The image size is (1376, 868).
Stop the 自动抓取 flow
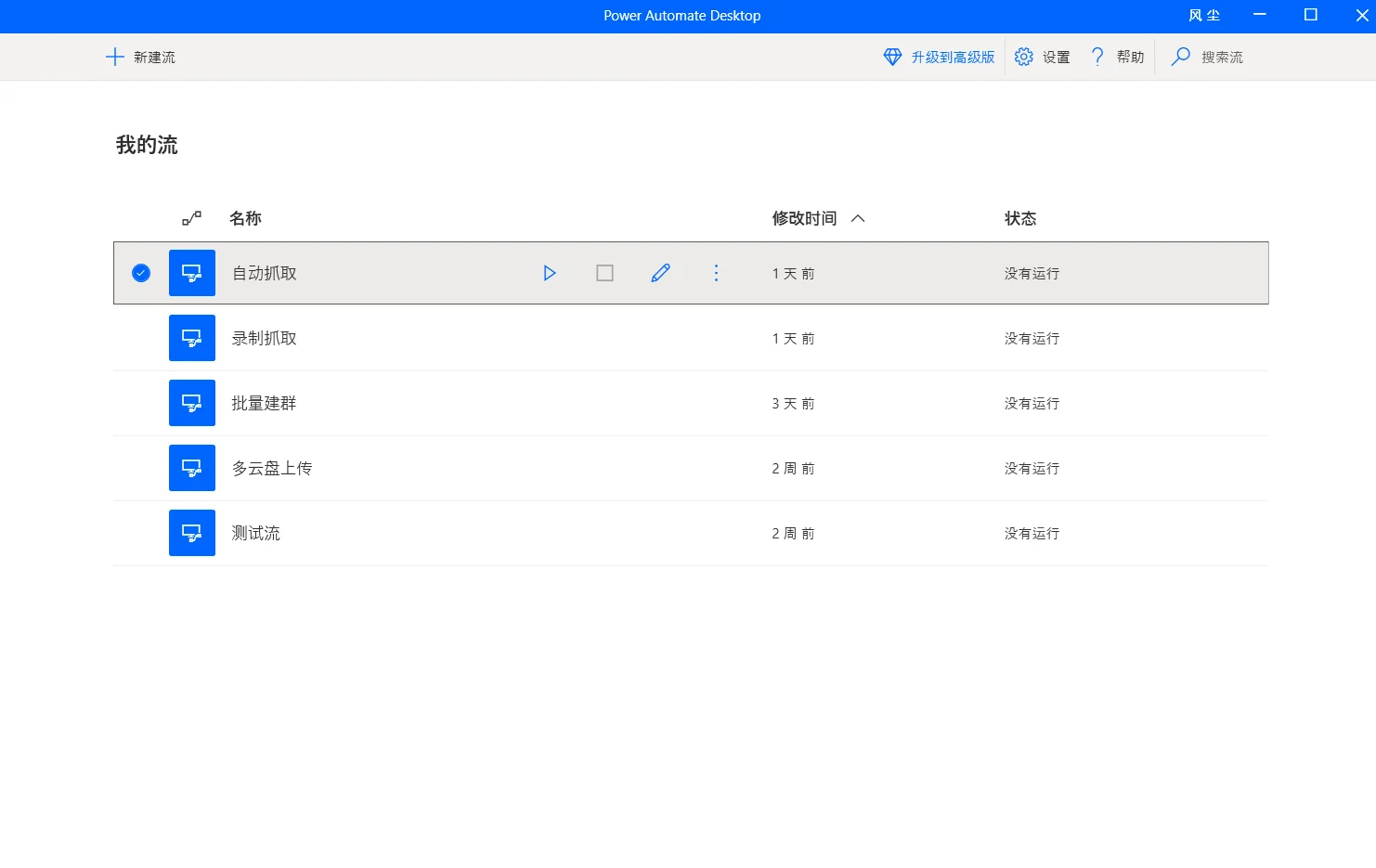point(604,273)
